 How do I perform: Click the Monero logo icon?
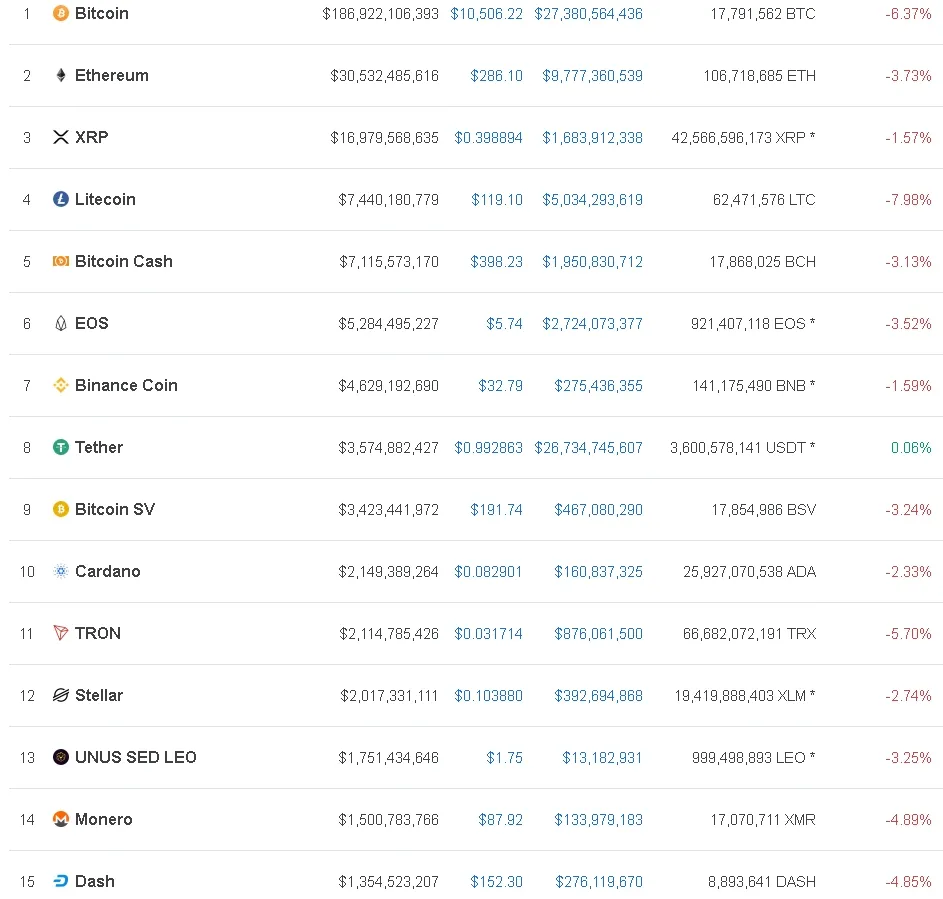coord(61,820)
